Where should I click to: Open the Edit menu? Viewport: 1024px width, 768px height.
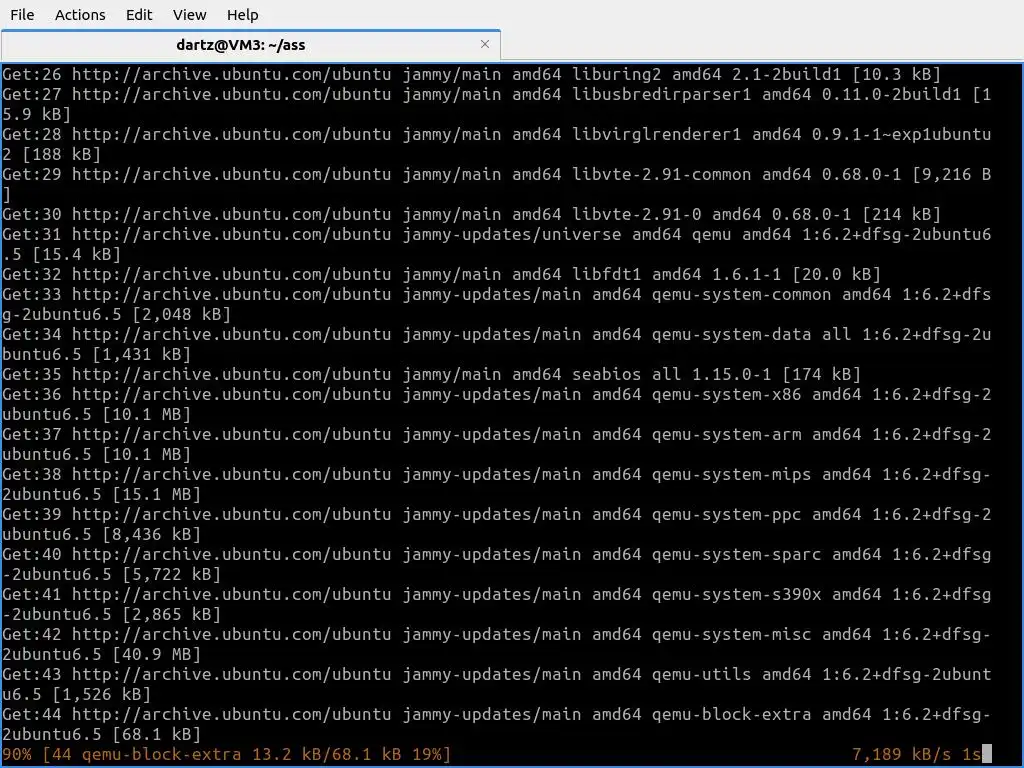[x=138, y=14]
